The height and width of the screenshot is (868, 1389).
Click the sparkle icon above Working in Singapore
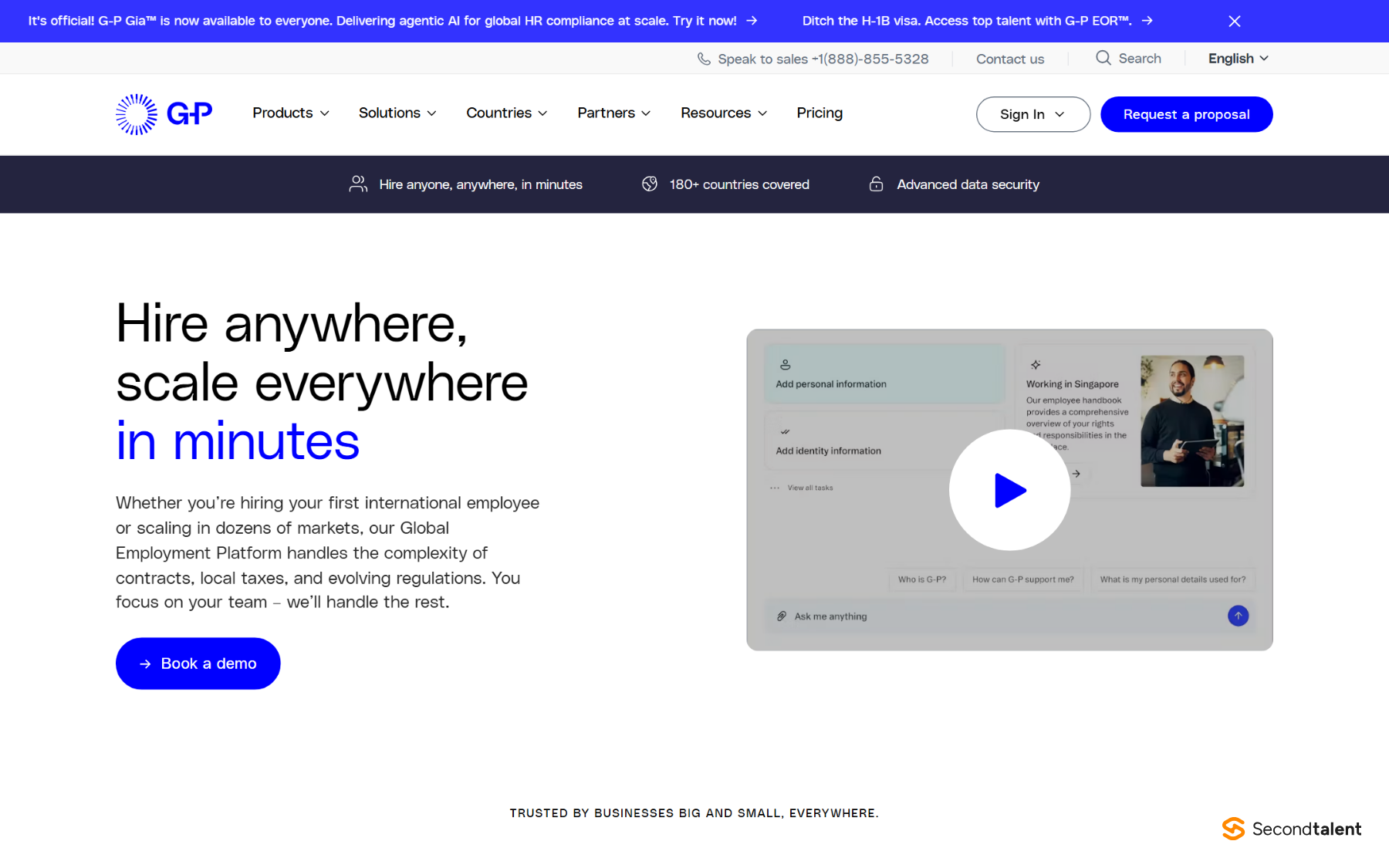[x=1036, y=364]
